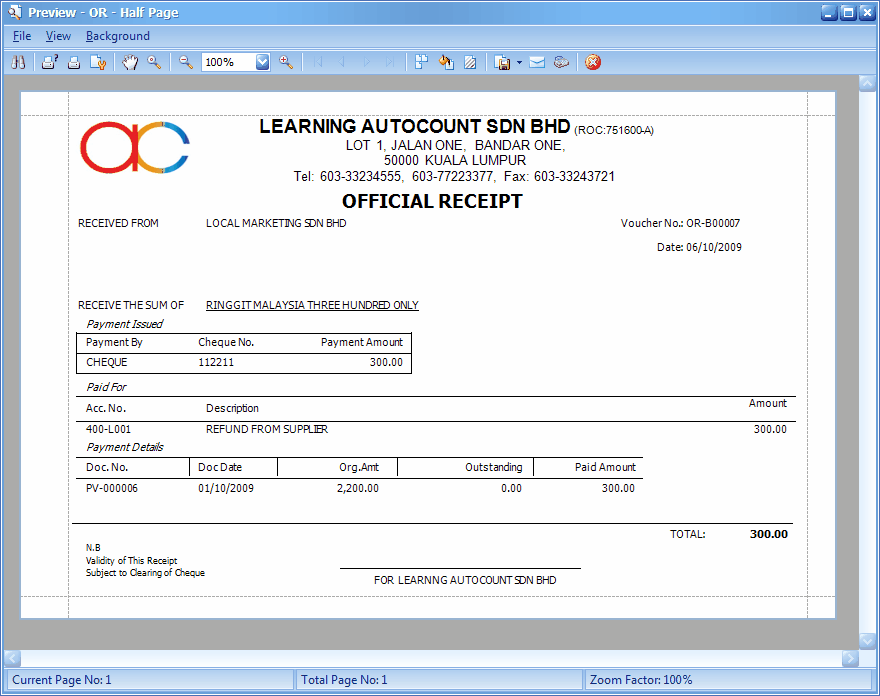Click the paint bucket Background Color icon

[446, 62]
